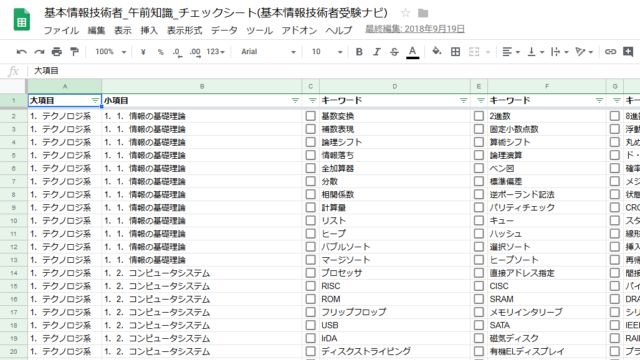Viewport: 640px width, 360px height.
Task: Toggle bold text formatting
Action: tap(359, 52)
